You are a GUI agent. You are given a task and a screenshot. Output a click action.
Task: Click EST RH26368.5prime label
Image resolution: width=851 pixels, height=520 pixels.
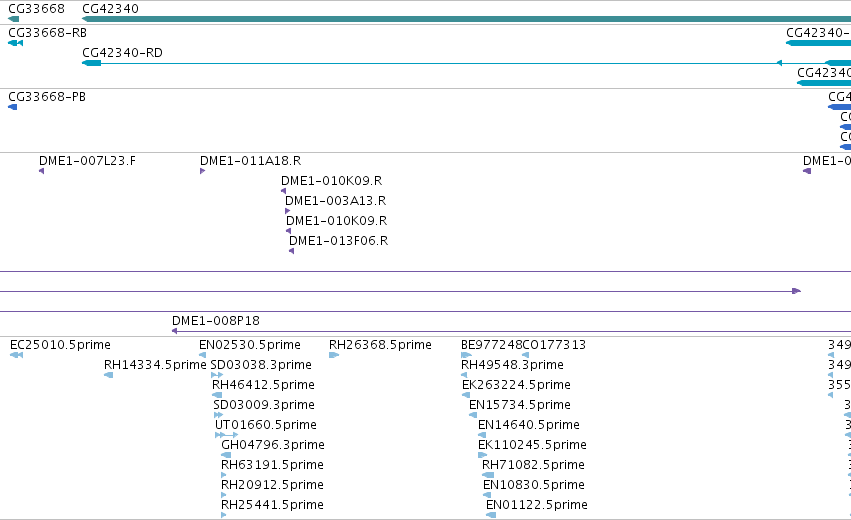point(380,345)
